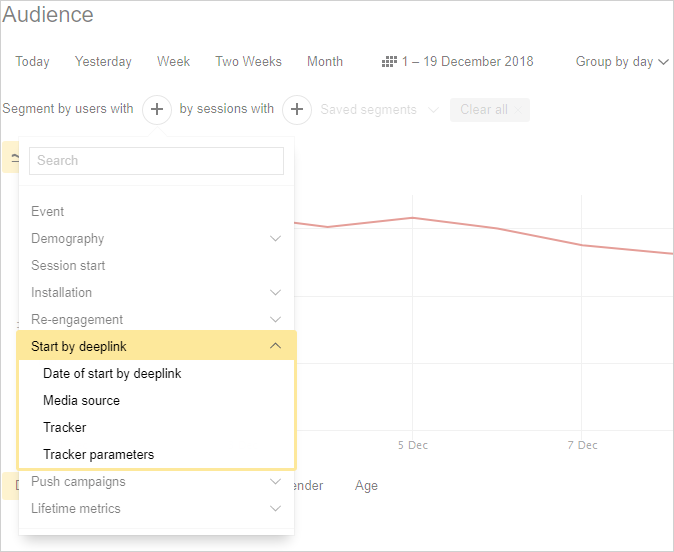Expand the Installation category
The image size is (674, 552).
[x=275, y=293]
